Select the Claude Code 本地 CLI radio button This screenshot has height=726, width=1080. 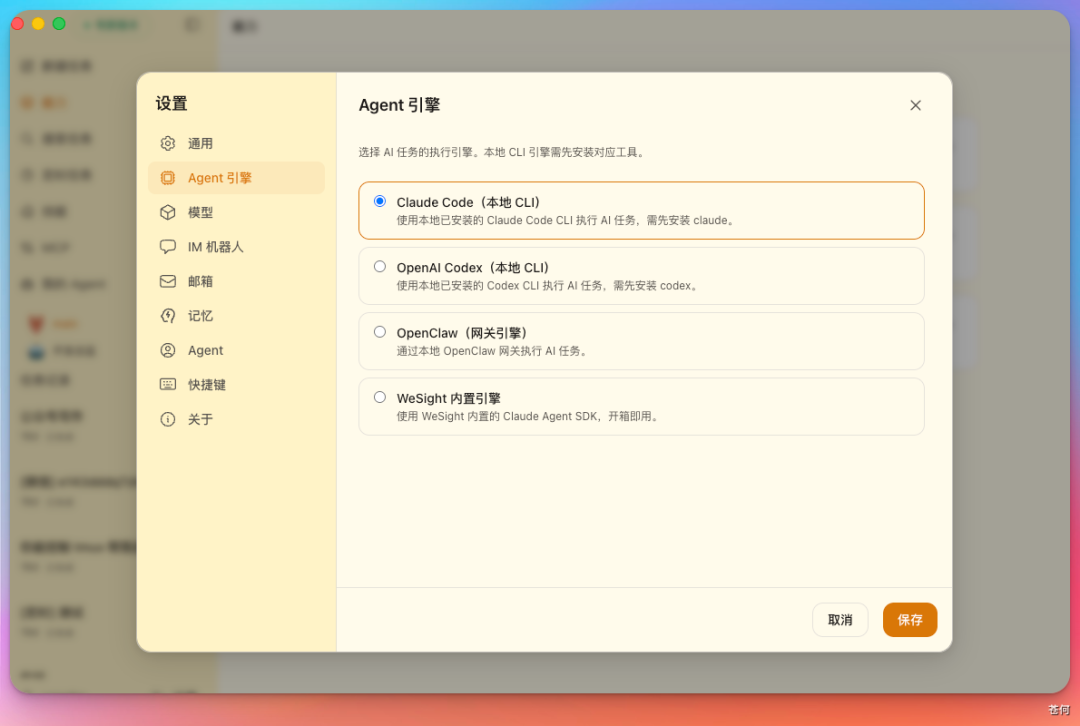coord(380,200)
